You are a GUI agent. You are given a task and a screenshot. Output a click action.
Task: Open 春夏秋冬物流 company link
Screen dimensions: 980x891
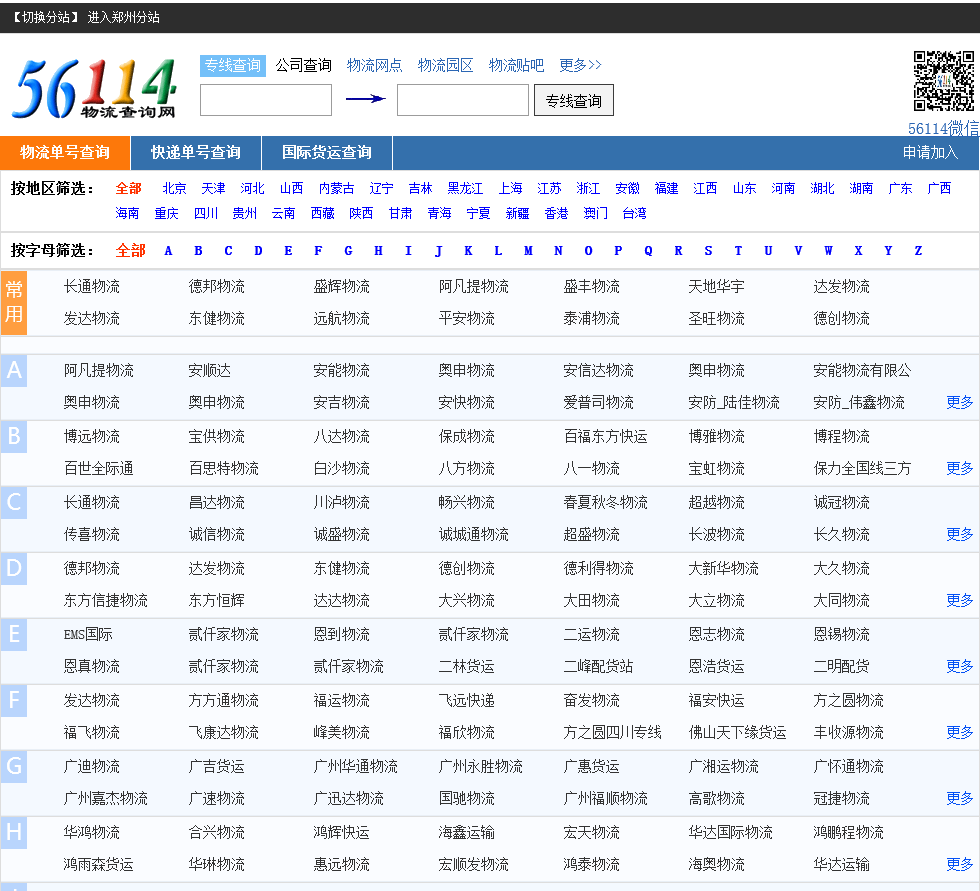tap(605, 502)
